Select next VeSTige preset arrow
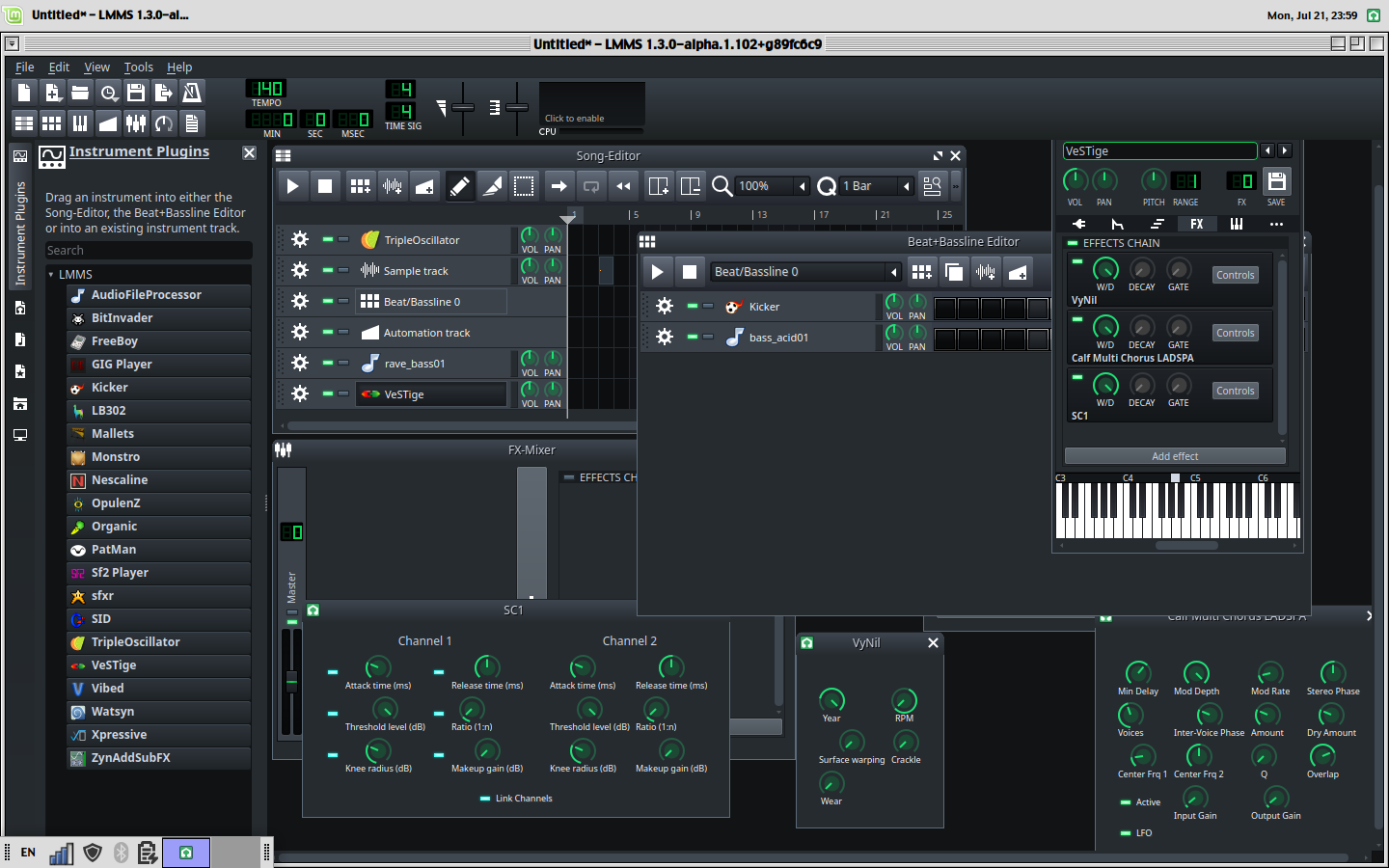 click(x=1285, y=150)
